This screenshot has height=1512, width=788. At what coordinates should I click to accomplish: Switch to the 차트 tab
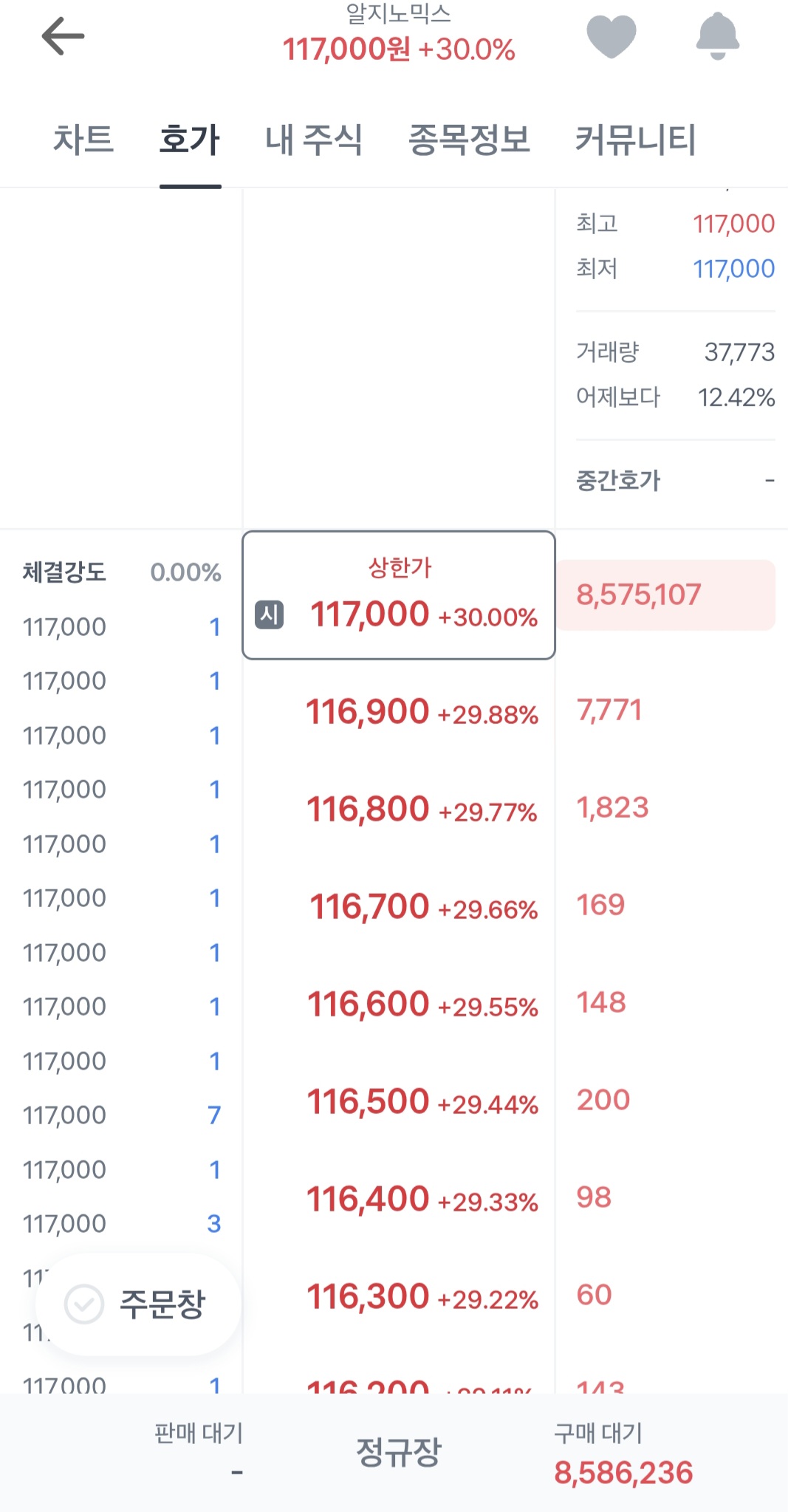(x=83, y=140)
